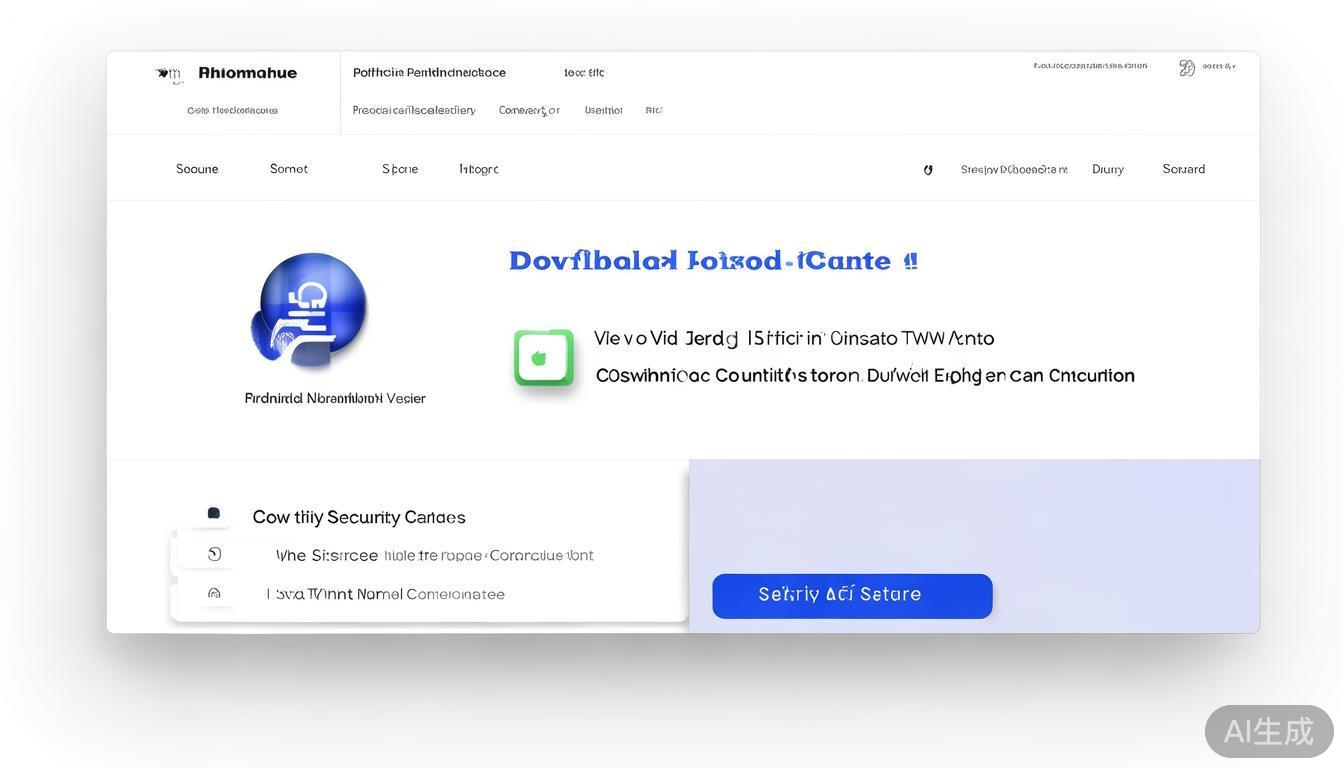Click the Diurry link in navigation
The height and width of the screenshot is (768, 1344).
1108,169
